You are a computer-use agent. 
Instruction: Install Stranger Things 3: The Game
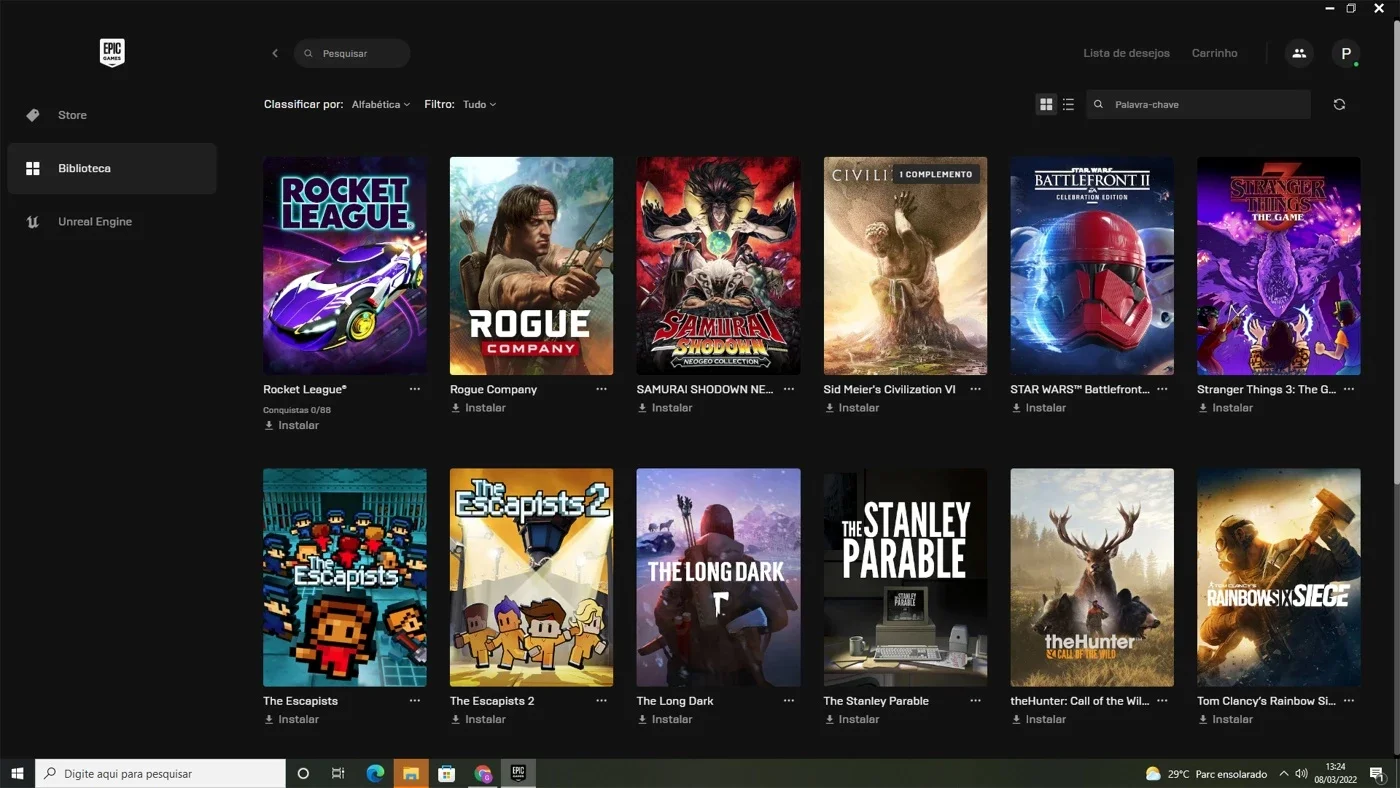tap(1226, 407)
